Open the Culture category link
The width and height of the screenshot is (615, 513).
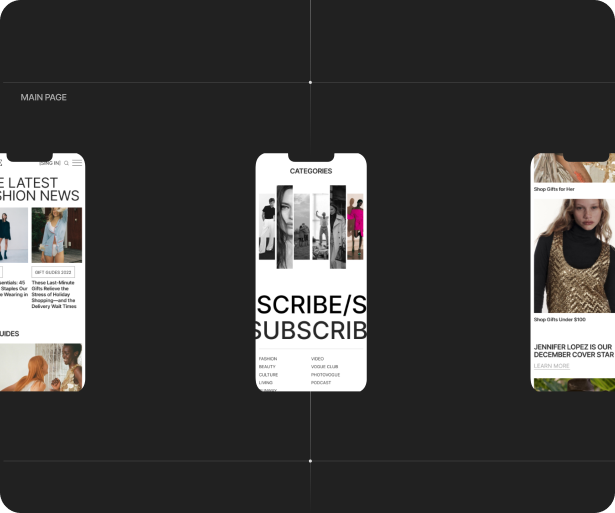tap(268, 375)
